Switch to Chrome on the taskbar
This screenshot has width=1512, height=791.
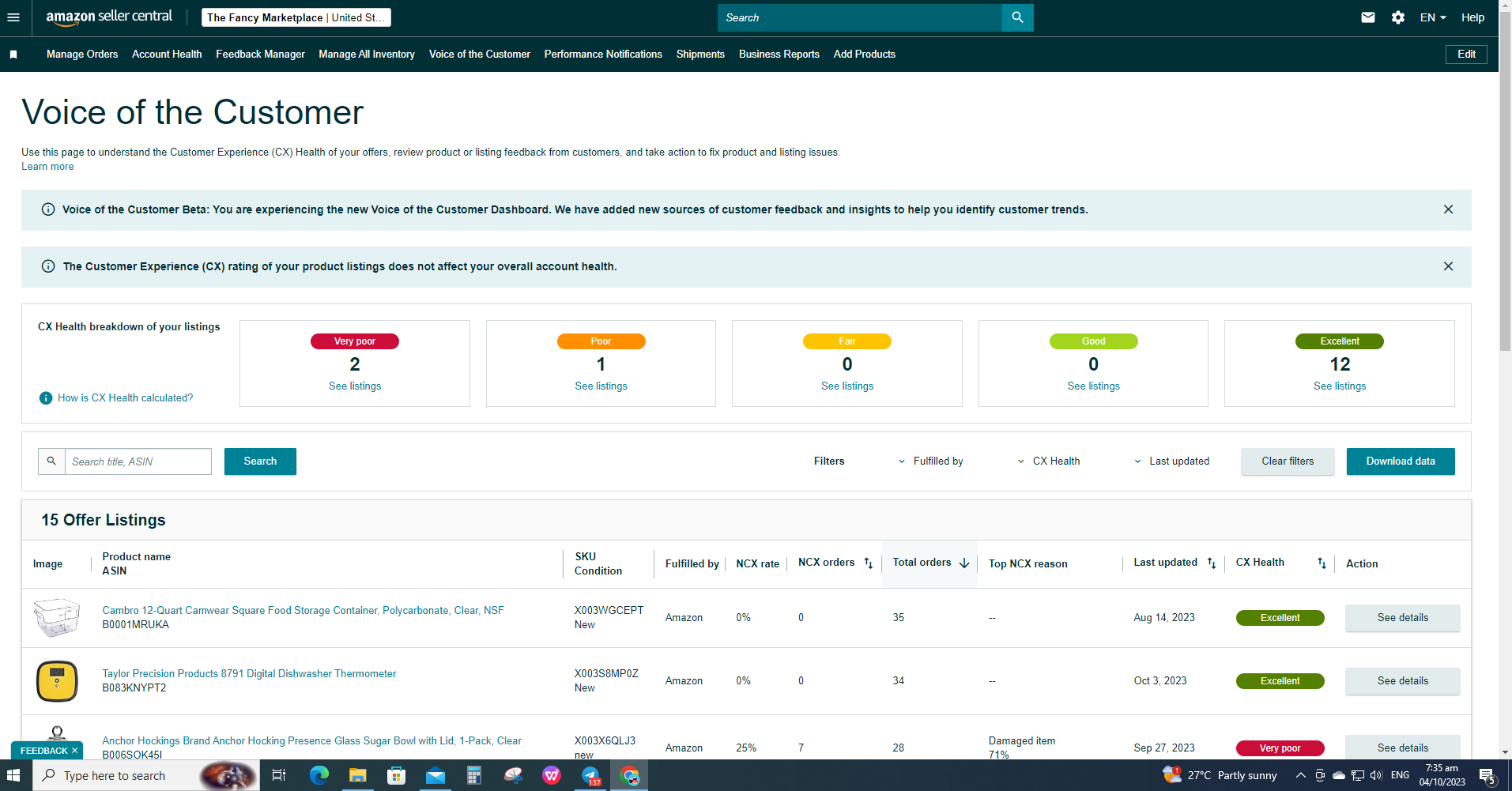click(630, 775)
